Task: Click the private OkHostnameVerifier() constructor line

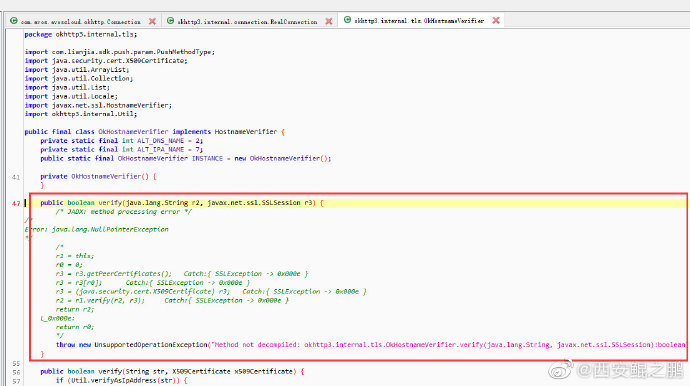Action: pyautogui.click(x=98, y=176)
